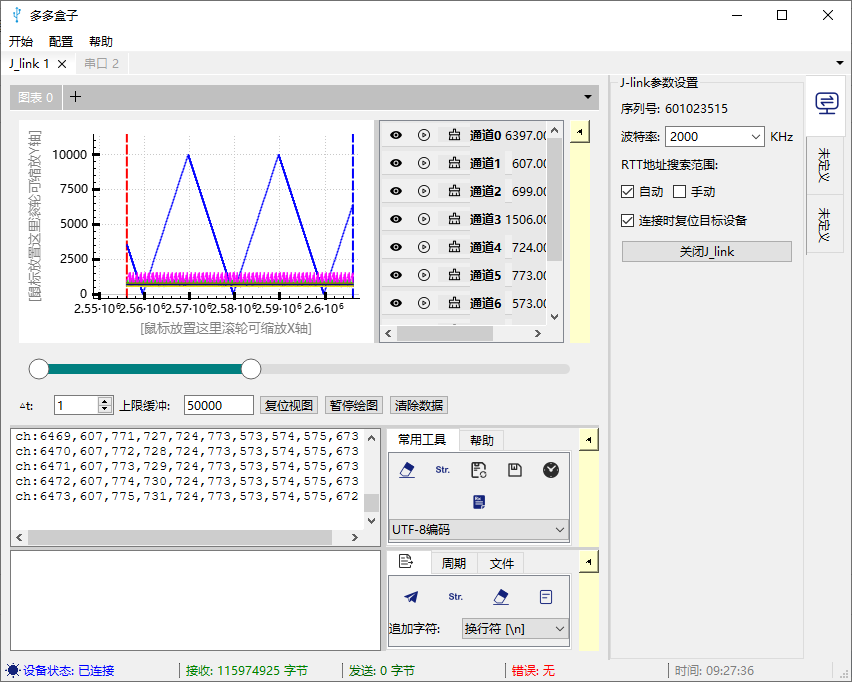Image resolution: width=852 pixels, height=682 pixels.
Task: Toggle 连接时复位目标设备 checkbox
Action: tap(628, 220)
